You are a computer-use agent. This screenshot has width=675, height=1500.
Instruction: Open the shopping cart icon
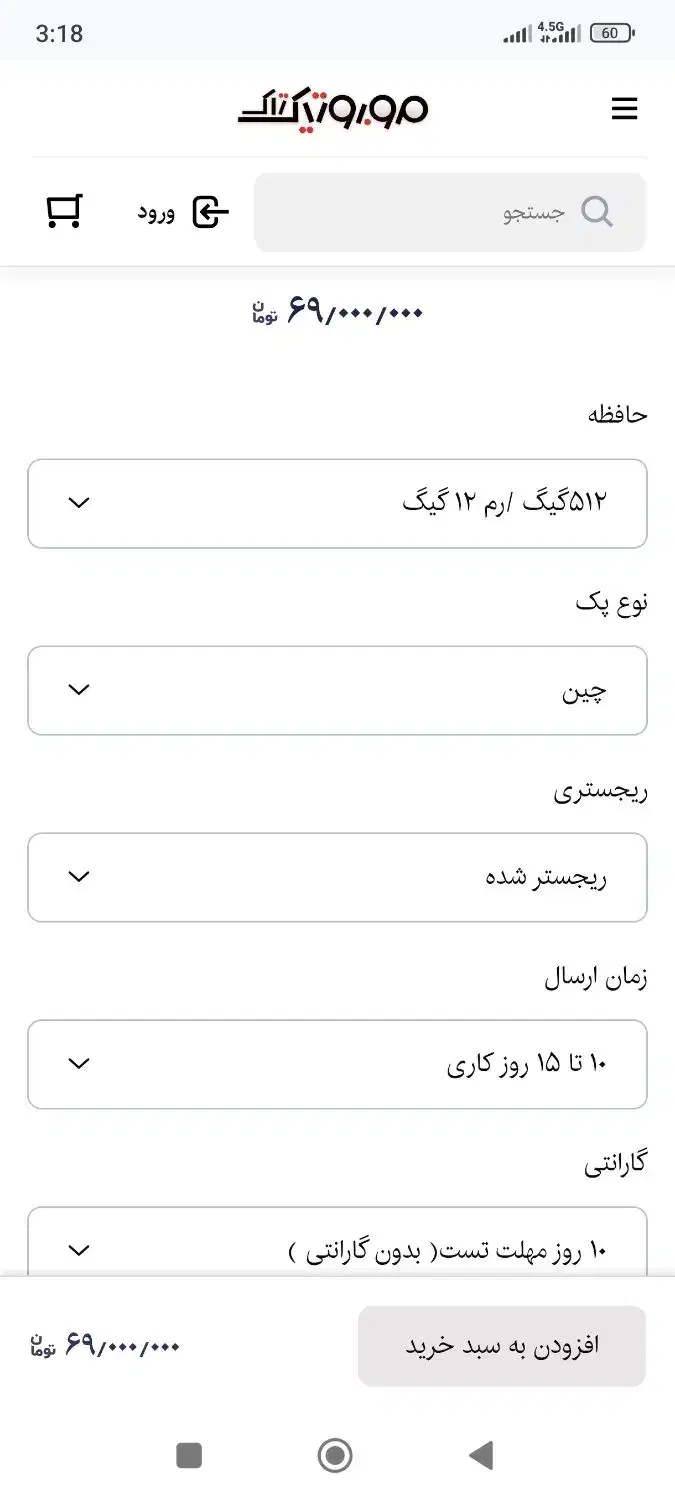pyautogui.click(x=64, y=211)
